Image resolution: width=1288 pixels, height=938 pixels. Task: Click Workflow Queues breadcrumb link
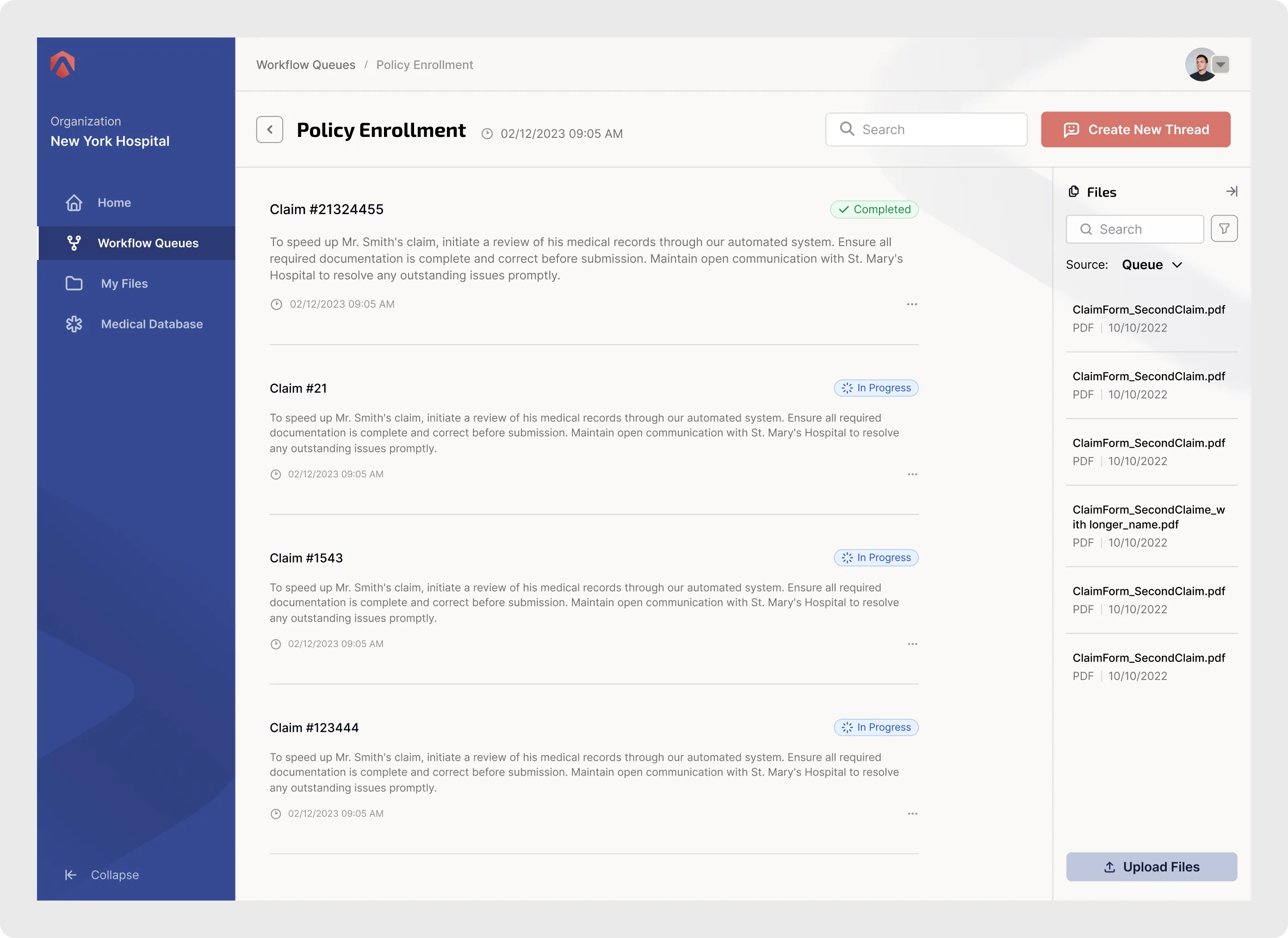[305, 65]
